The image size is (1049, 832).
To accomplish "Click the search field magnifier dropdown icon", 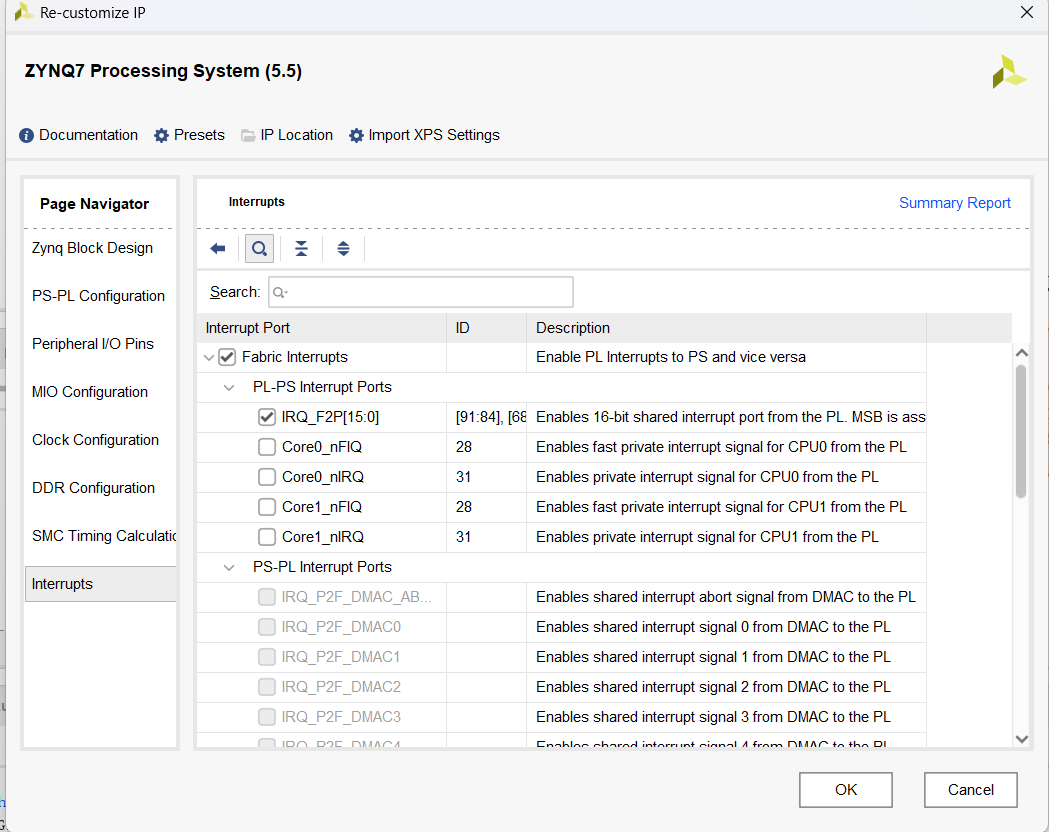I will (x=280, y=292).
